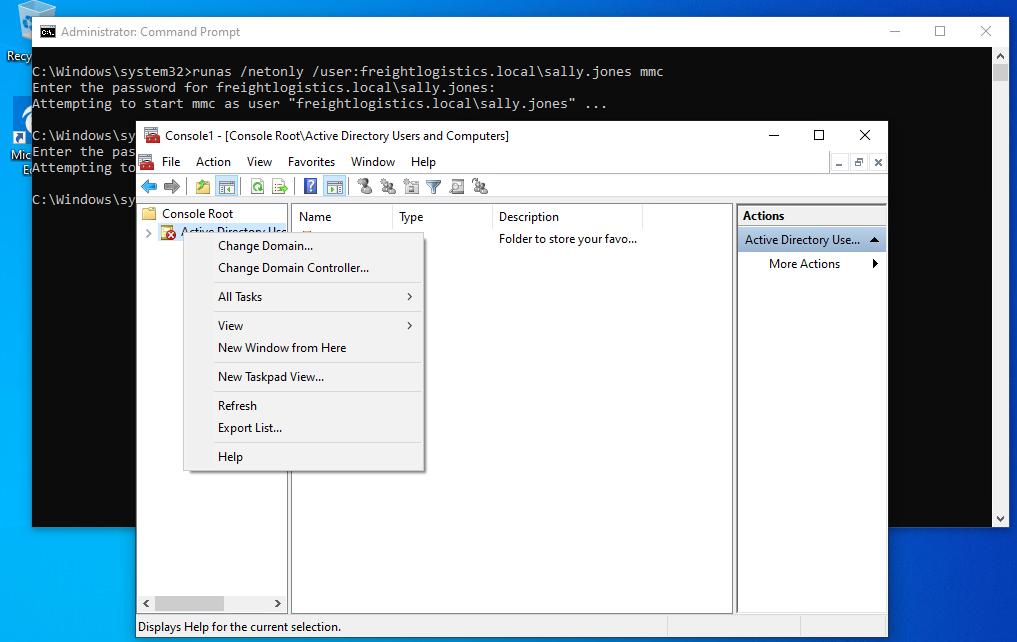Expand the More Actions arrow in the Actions pane
Viewport: 1017px width, 642px height.
[875, 264]
